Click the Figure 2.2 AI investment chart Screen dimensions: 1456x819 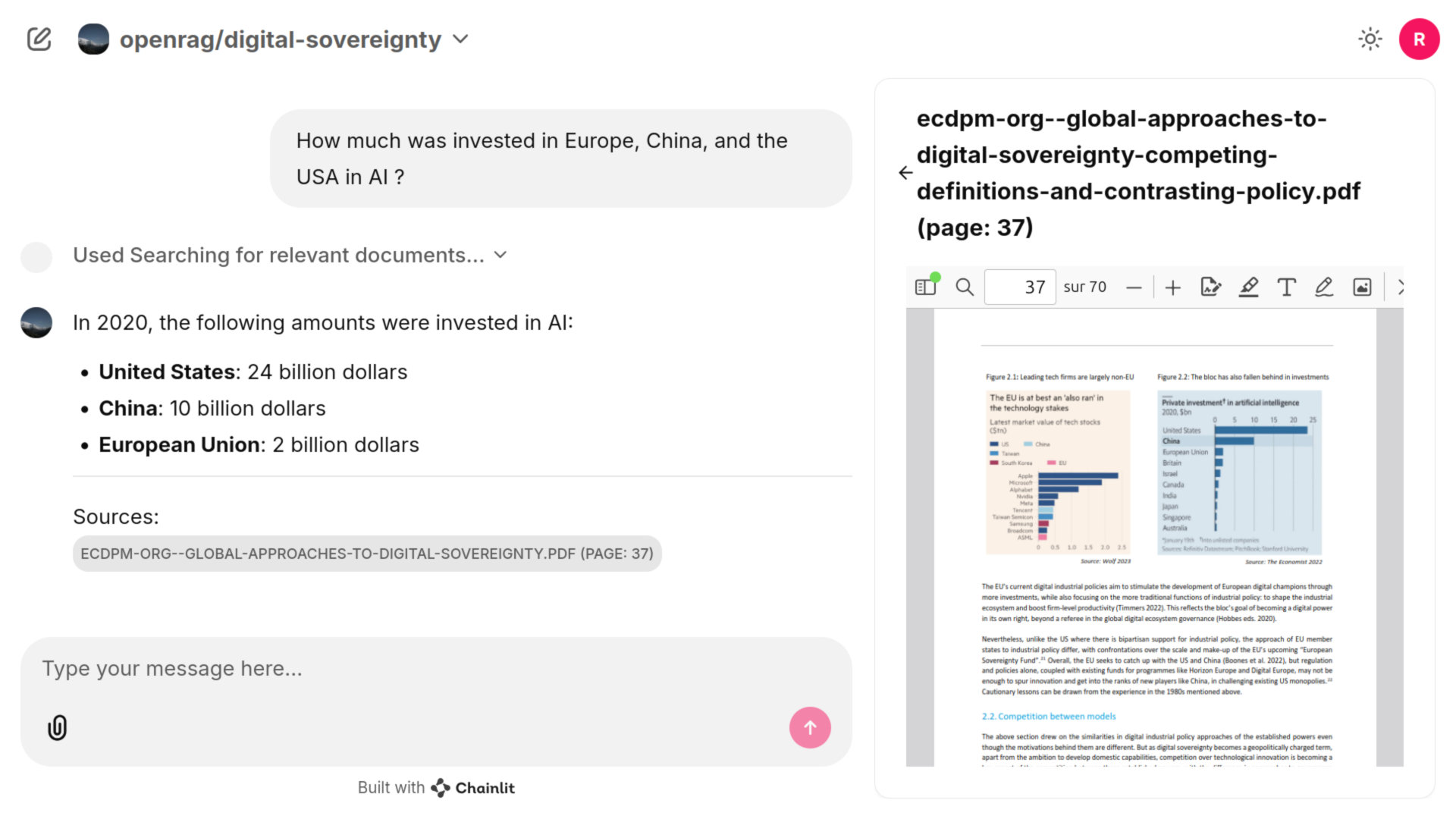click(1239, 472)
